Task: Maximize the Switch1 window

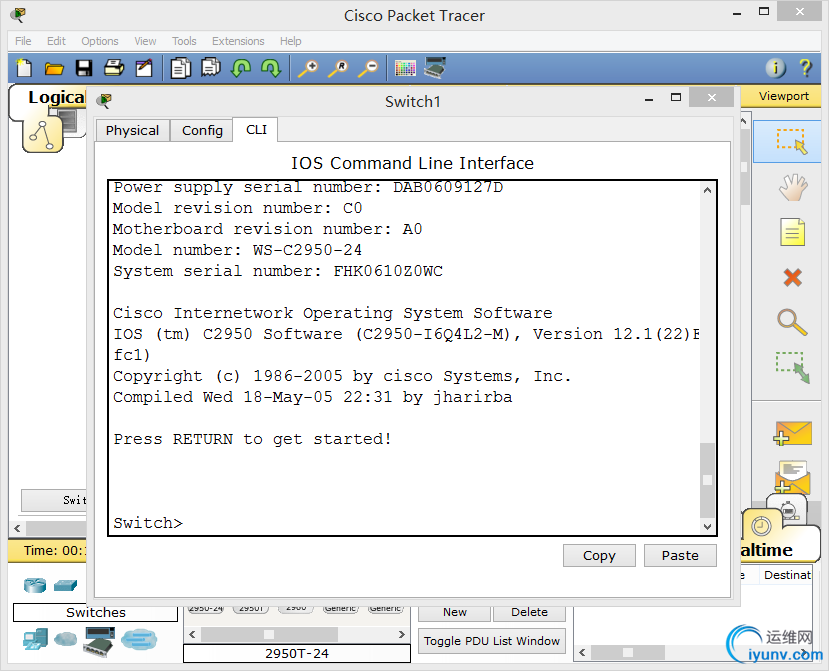Action: click(676, 97)
